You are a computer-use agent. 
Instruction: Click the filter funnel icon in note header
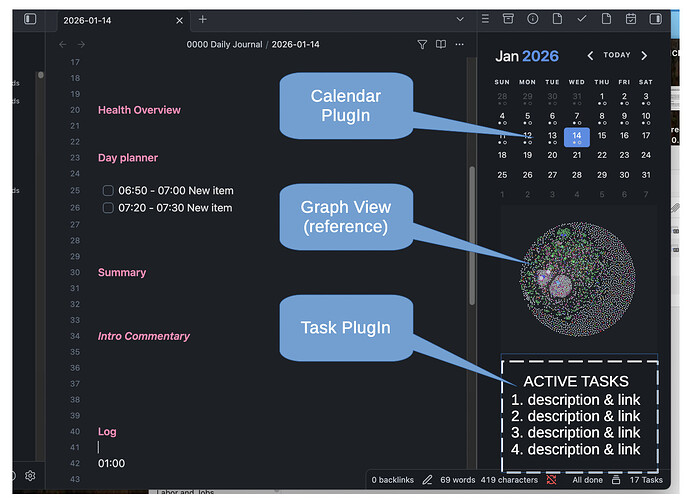tap(422, 44)
